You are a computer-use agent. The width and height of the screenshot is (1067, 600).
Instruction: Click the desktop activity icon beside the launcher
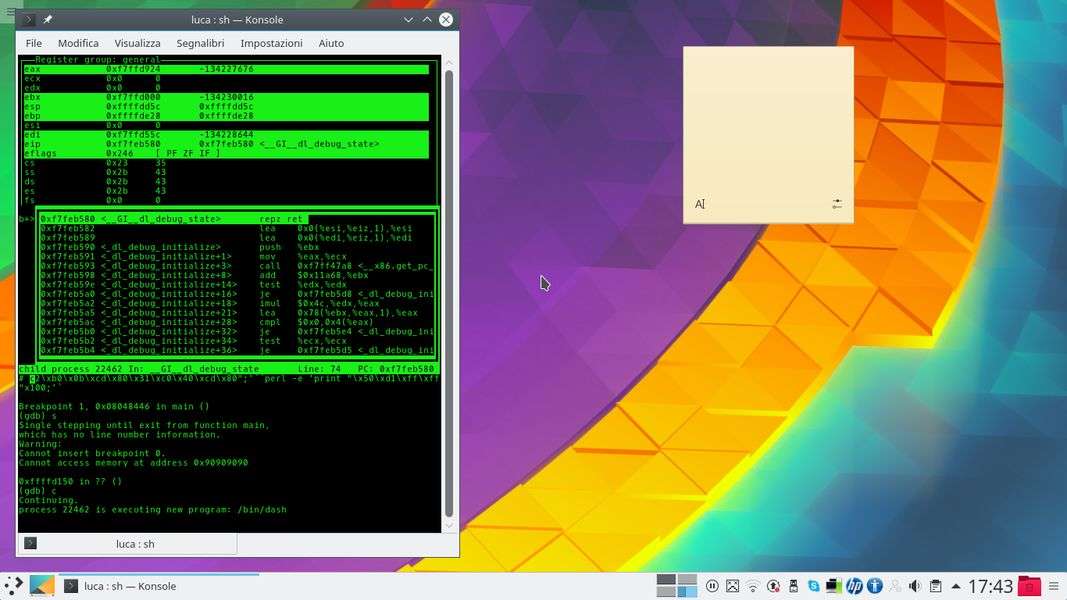(42, 586)
